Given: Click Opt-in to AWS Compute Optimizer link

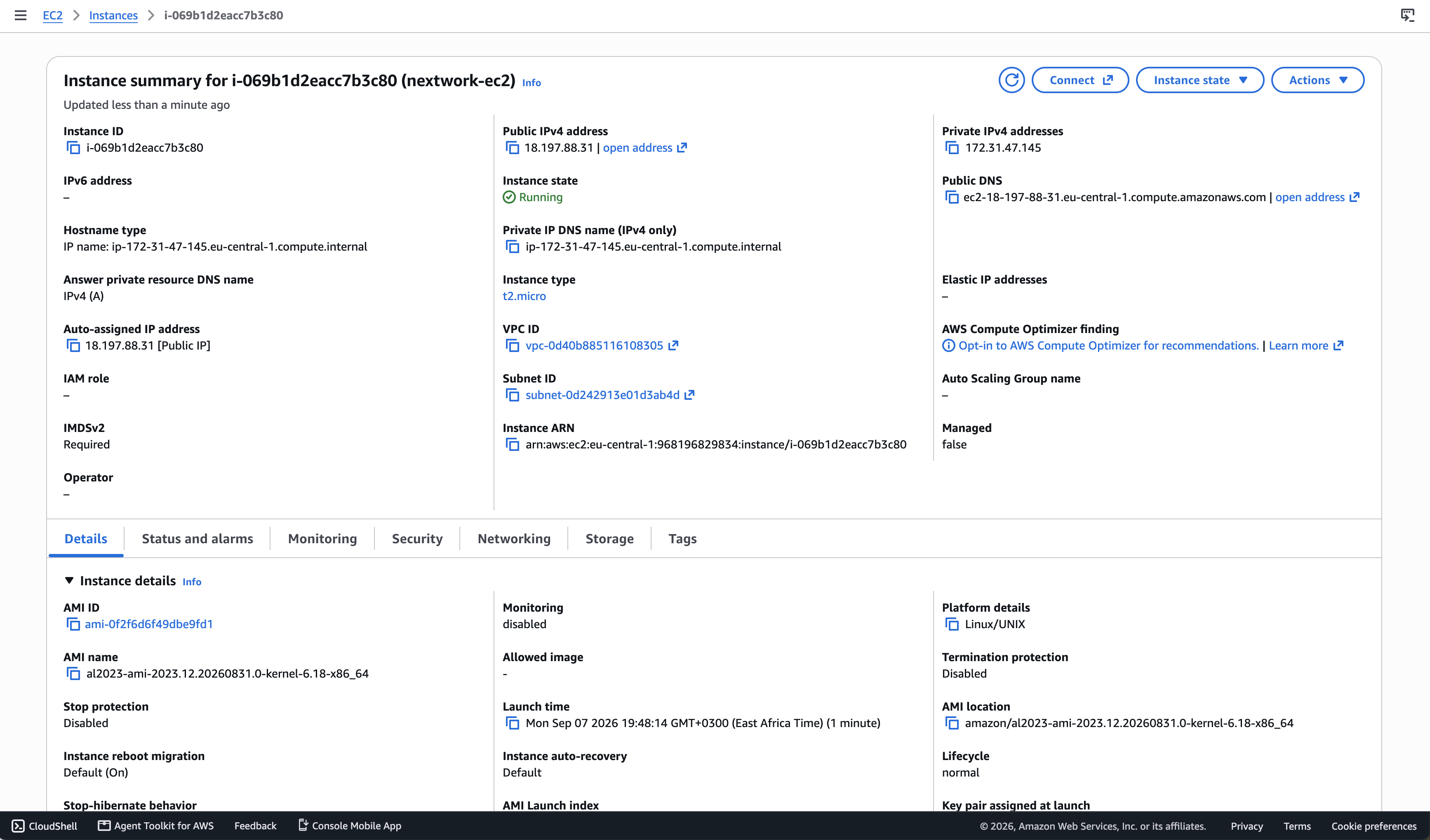Looking at the screenshot, I should point(1108,345).
